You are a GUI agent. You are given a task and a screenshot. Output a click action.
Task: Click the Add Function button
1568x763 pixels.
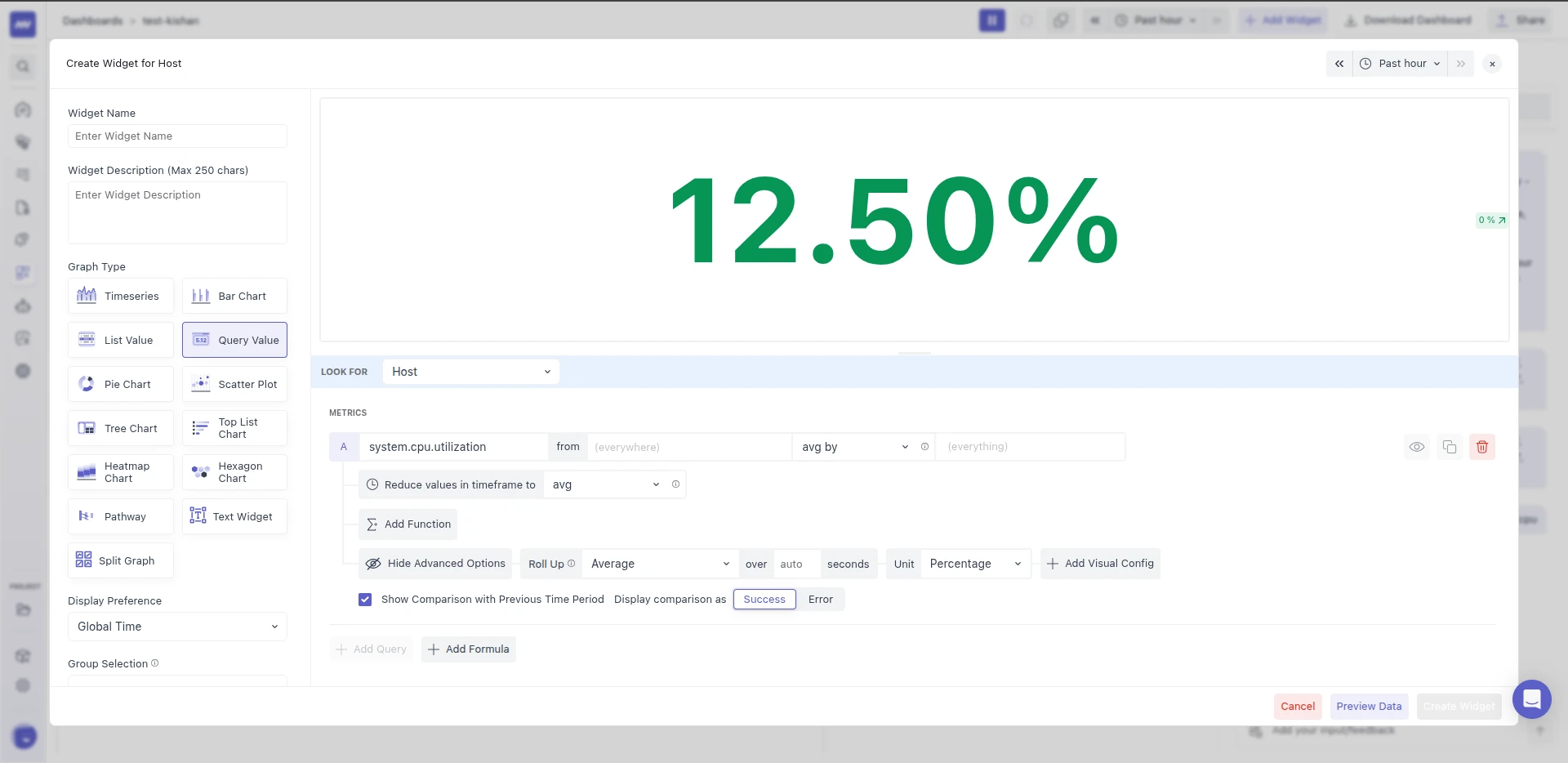click(x=408, y=524)
